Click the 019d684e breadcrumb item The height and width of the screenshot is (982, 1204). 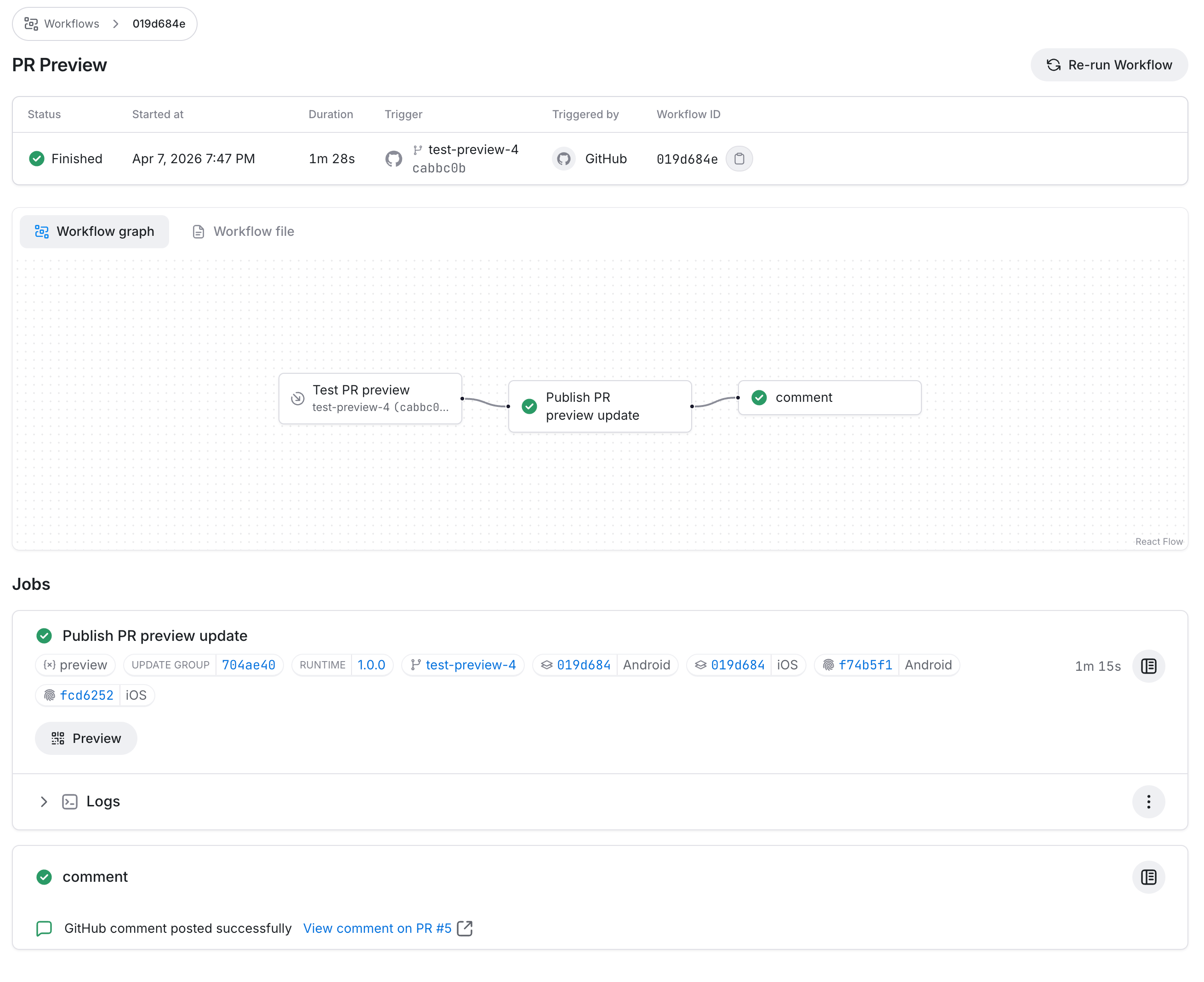pyautogui.click(x=159, y=24)
